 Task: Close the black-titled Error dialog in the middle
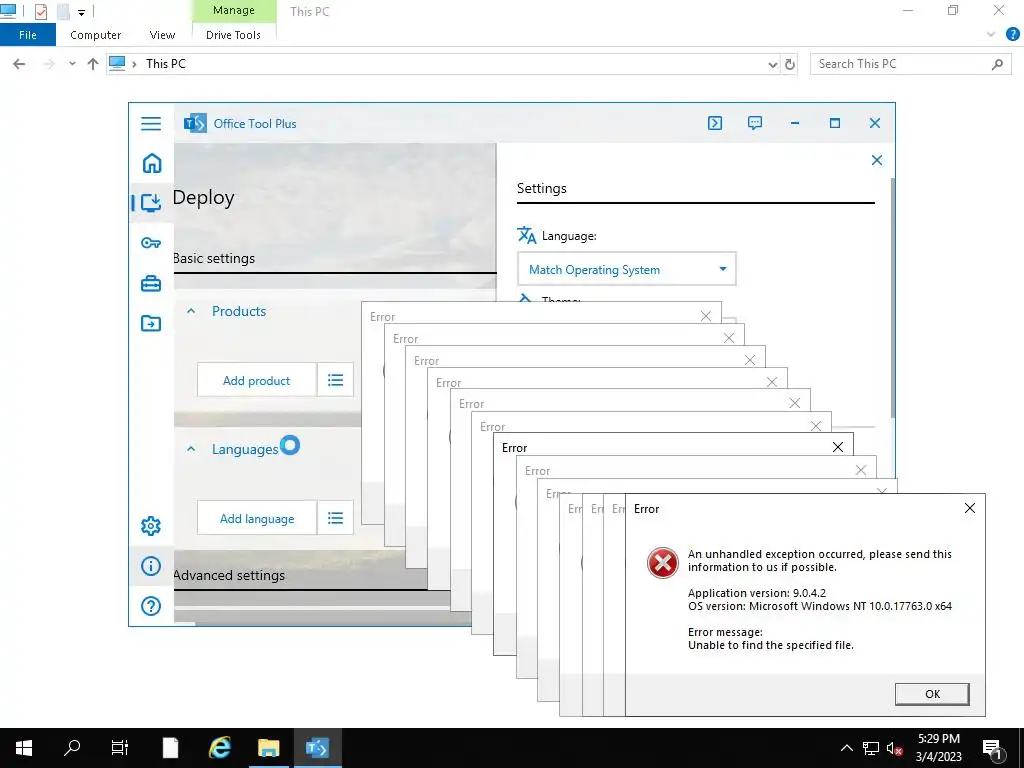pyautogui.click(x=838, y=447)
